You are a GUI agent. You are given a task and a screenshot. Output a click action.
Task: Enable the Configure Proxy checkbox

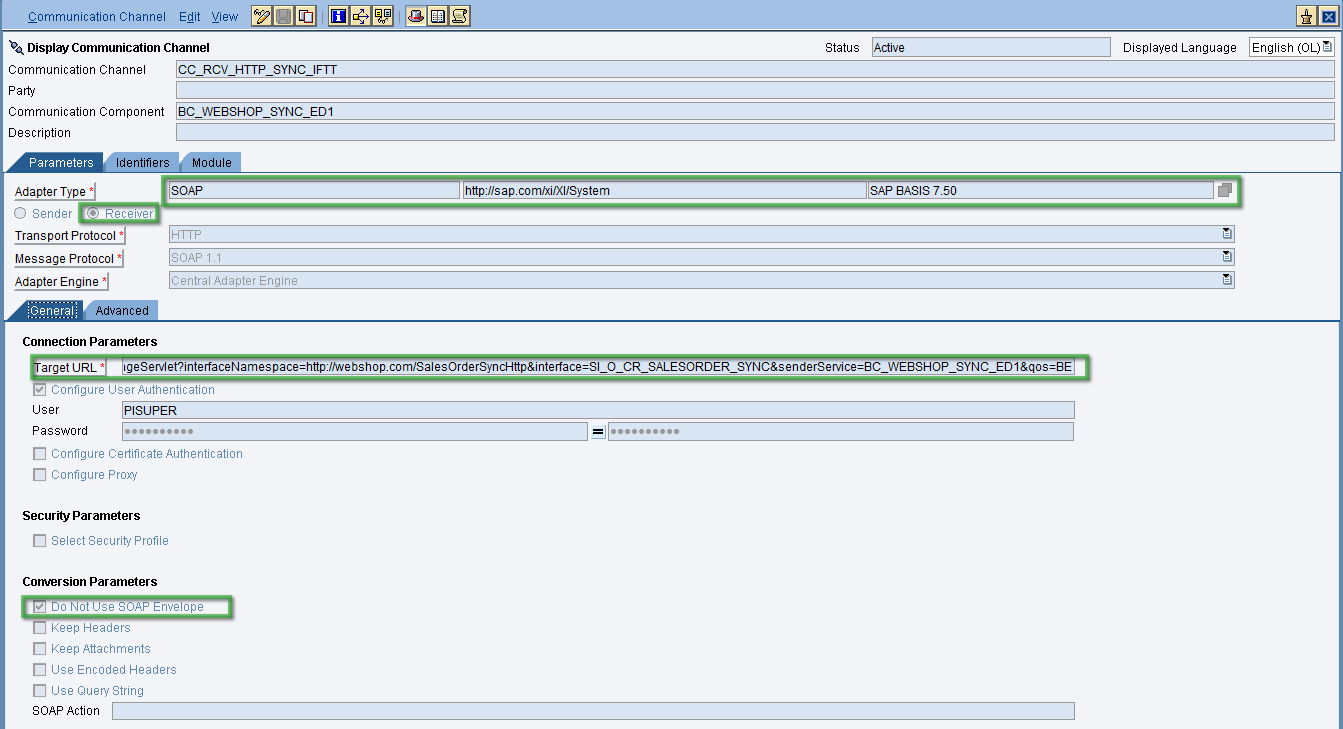click(40, 475)
